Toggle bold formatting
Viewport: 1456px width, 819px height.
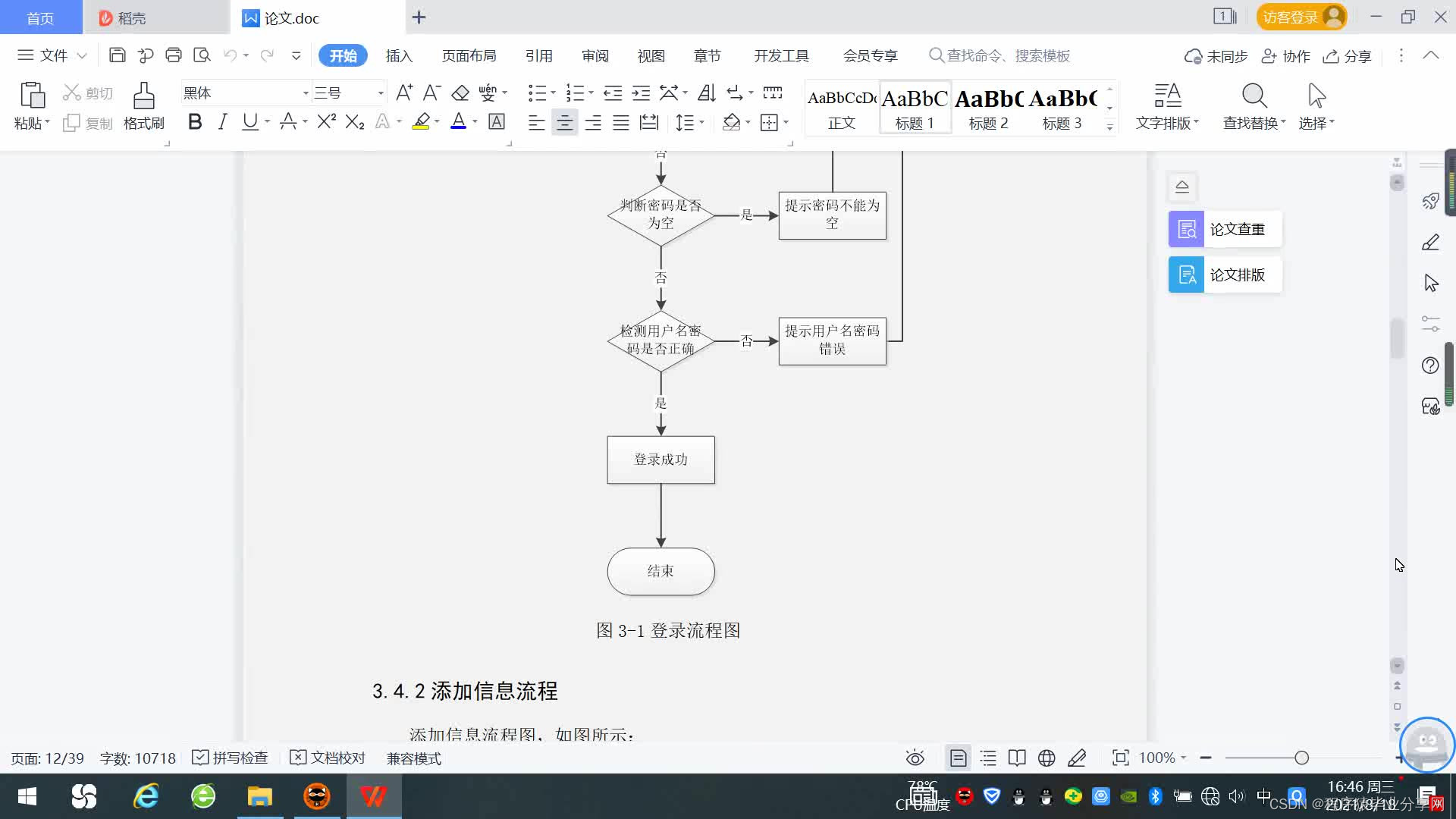click(195, 121)
